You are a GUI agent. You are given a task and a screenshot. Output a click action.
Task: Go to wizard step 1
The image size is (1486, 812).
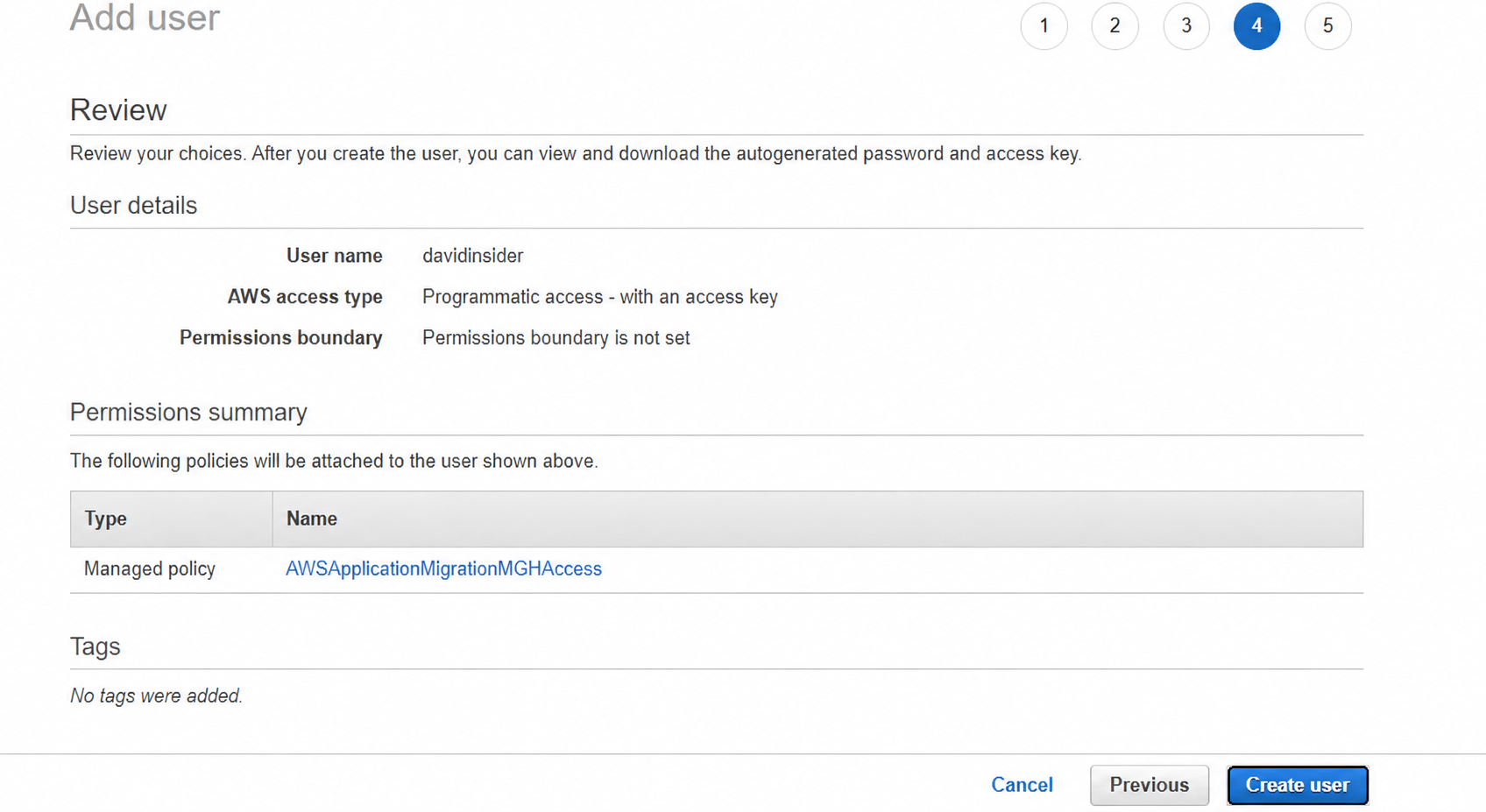[x=1044, y=26]
